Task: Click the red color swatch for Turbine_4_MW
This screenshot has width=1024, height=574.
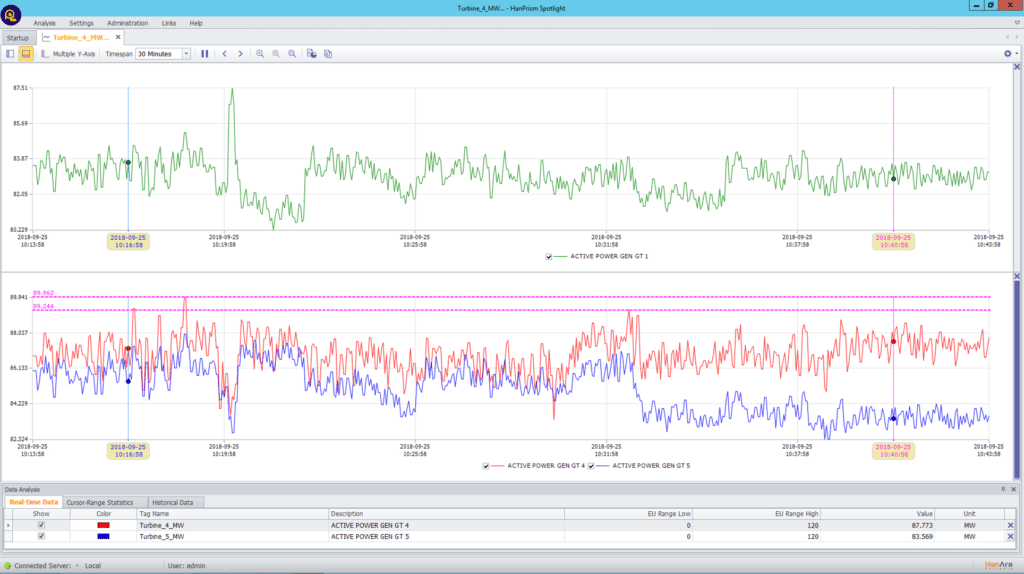Action: tap(103, 525)
